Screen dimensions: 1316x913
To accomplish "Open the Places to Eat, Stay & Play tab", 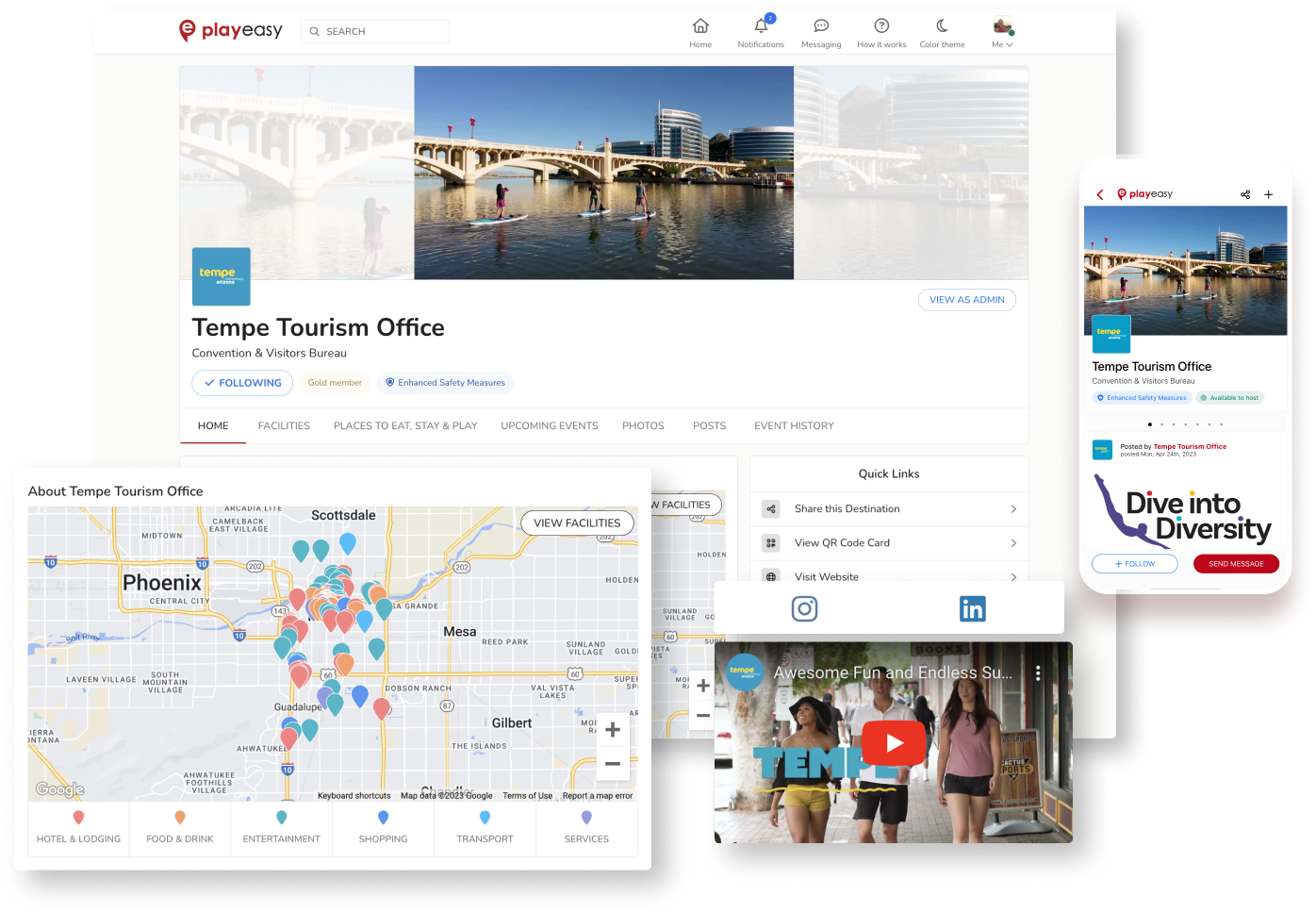I will 405,426.
